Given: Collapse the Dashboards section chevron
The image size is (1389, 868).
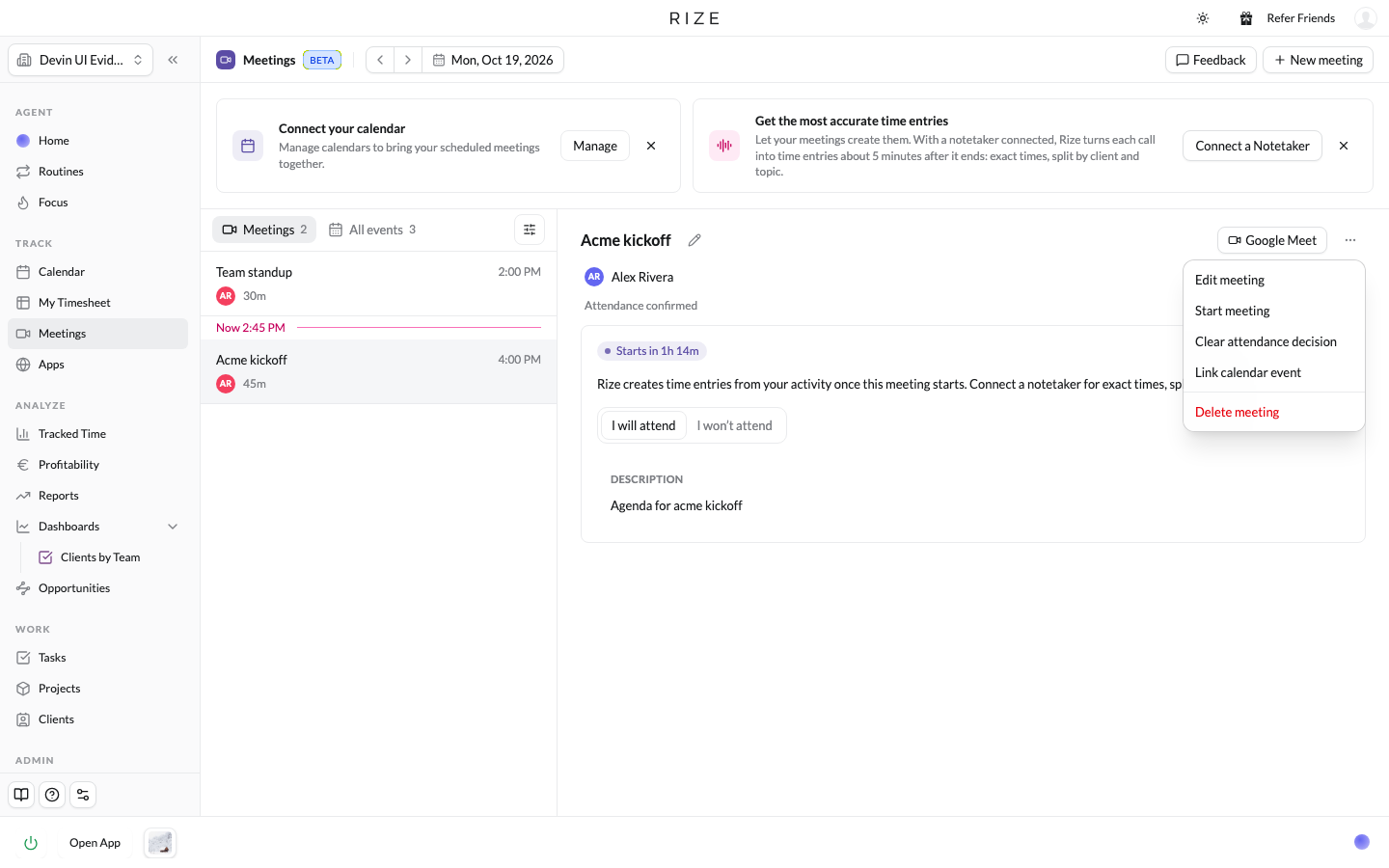Looking at the screenshot, I should tap(173, 527).
